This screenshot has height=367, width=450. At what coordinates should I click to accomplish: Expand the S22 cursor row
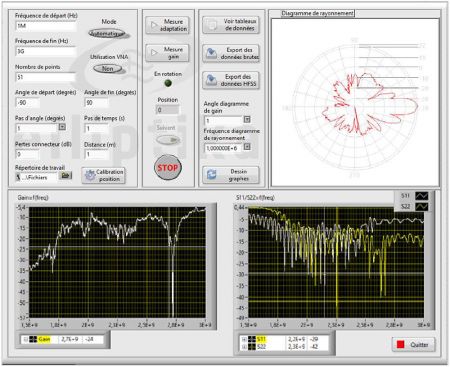(244, 347)
